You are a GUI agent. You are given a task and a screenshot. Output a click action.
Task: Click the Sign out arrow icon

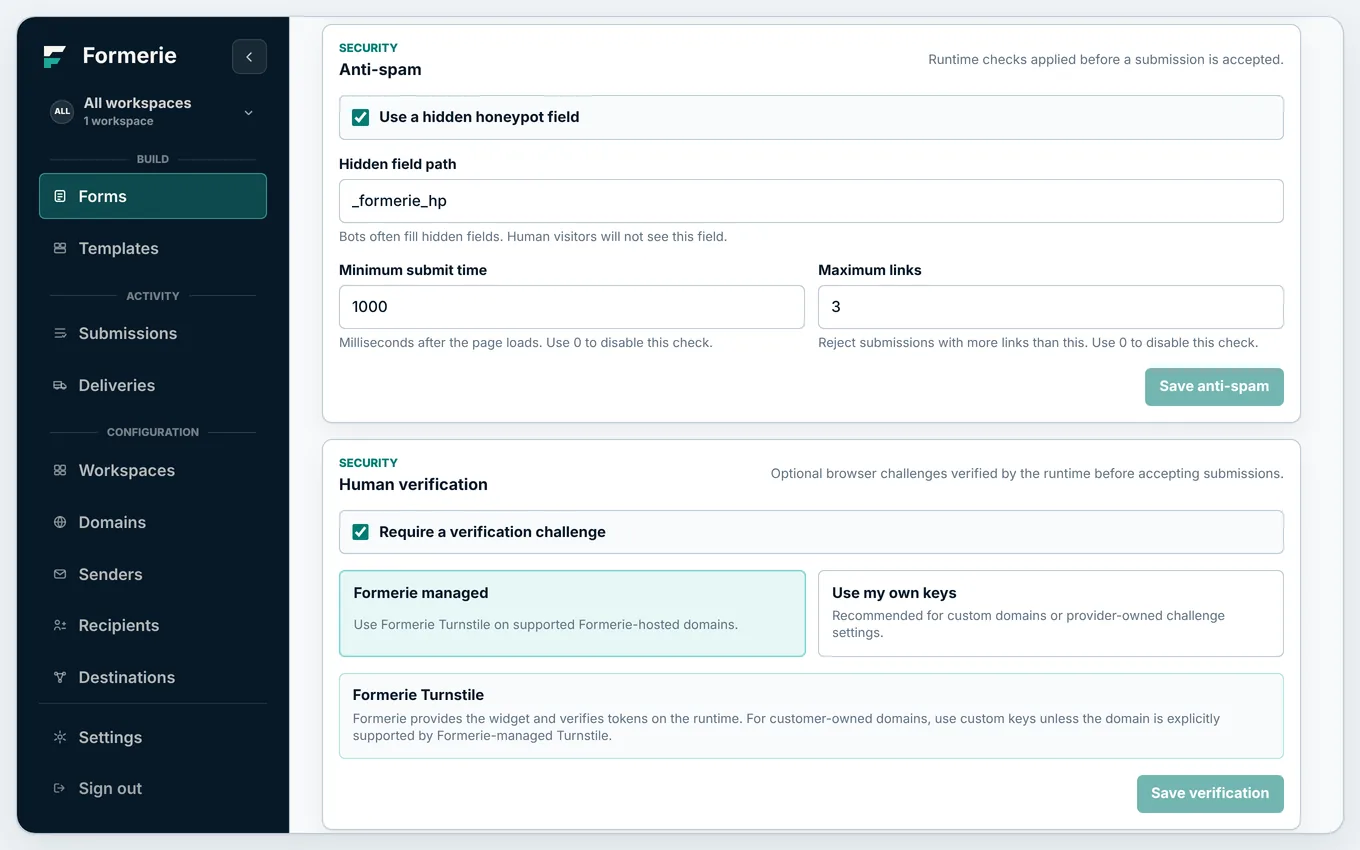60,788
